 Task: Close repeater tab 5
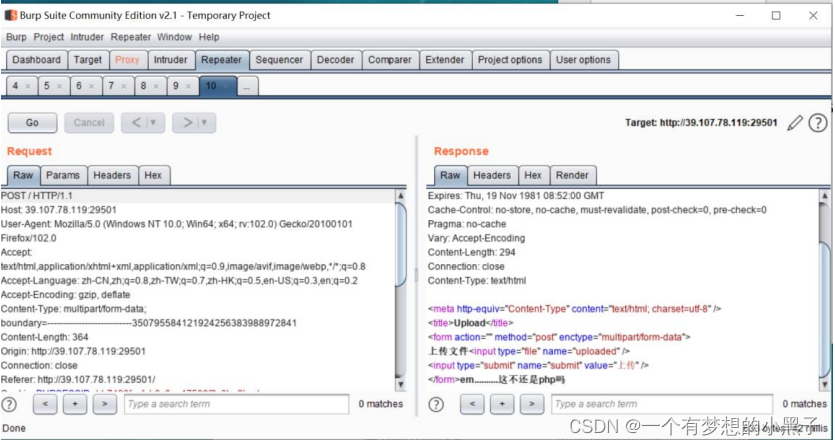pyautogui.click(x=59, y=86)
